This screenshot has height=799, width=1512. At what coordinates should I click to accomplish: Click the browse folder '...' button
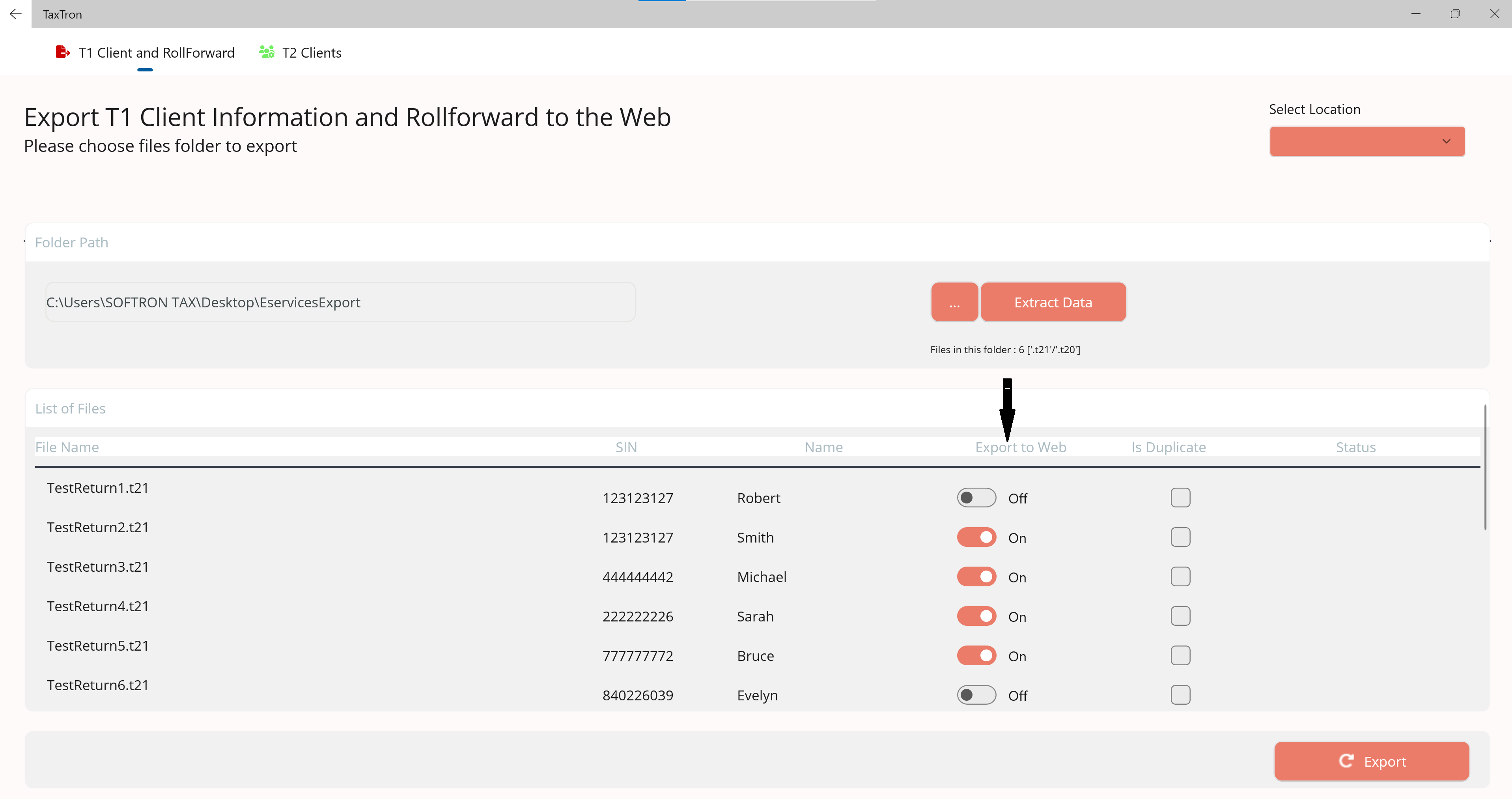coord(954,302)
